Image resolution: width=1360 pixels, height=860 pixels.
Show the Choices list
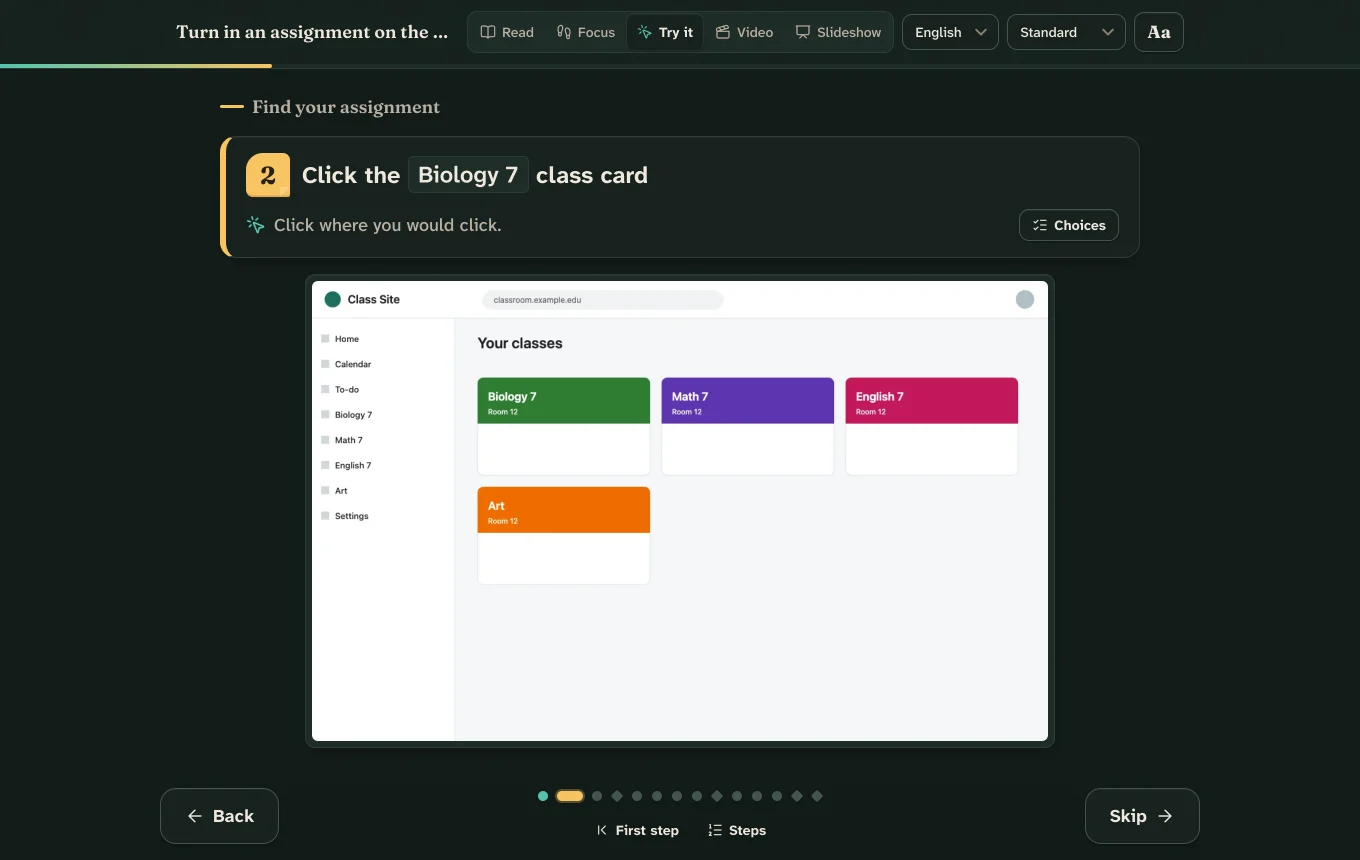coord(1069,225)
